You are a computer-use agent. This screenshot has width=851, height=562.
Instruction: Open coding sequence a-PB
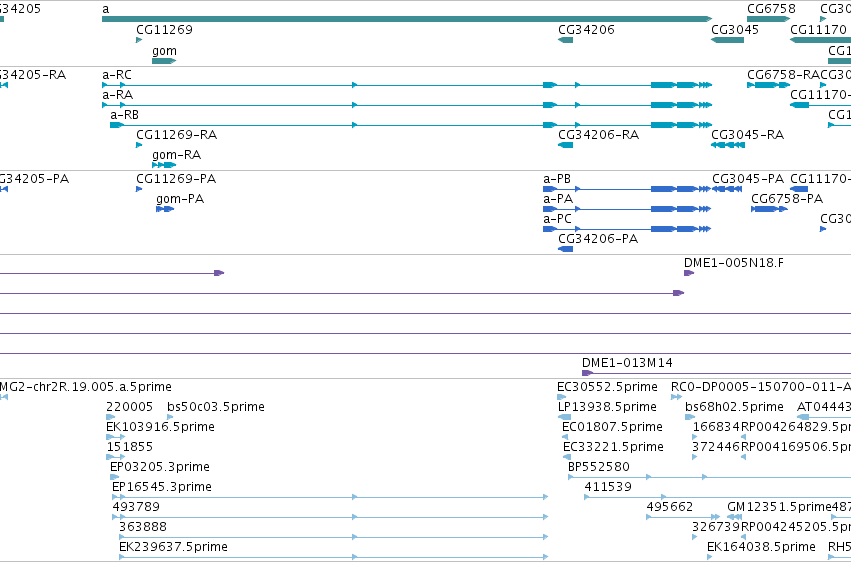pyautogui.click(x=627, y=189)
